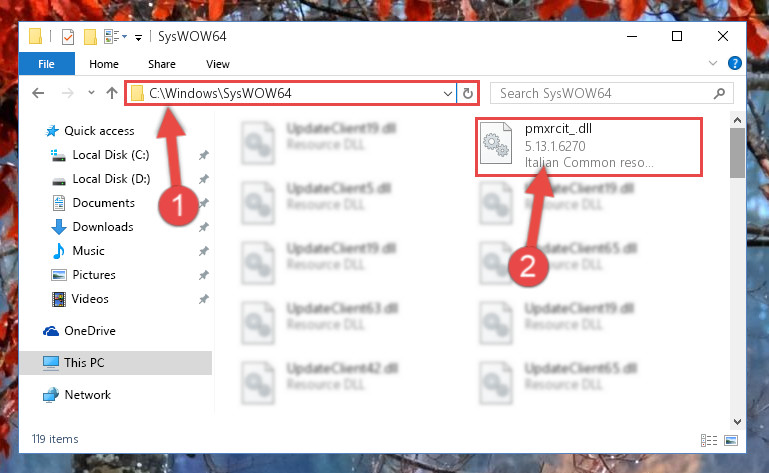The width and height of the screenshot is (769, 473).
Task: Expand the address bar history dropdown
Action: click(x=447, y=93)
